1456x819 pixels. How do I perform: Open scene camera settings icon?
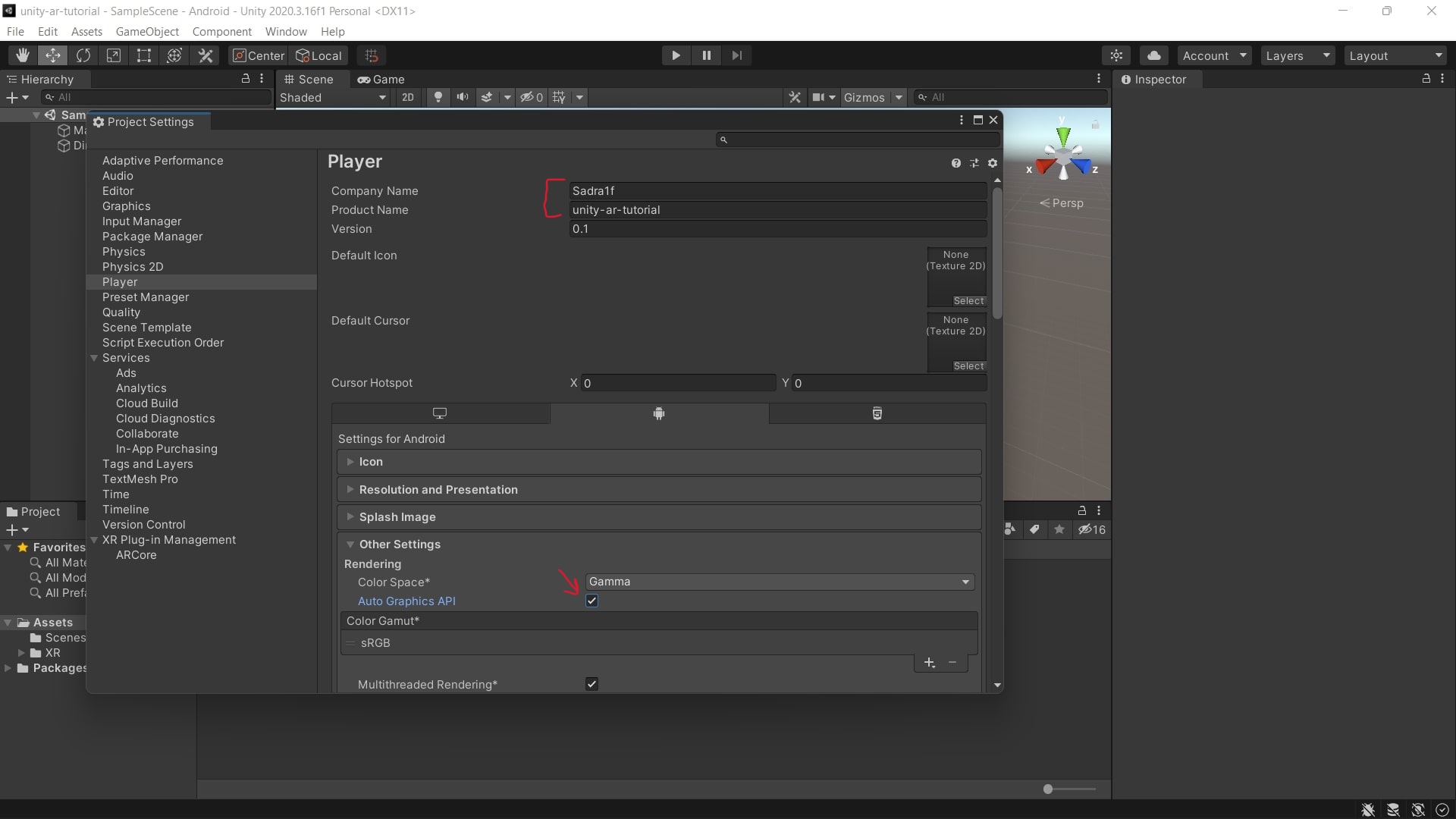click(x=819, y=97)
